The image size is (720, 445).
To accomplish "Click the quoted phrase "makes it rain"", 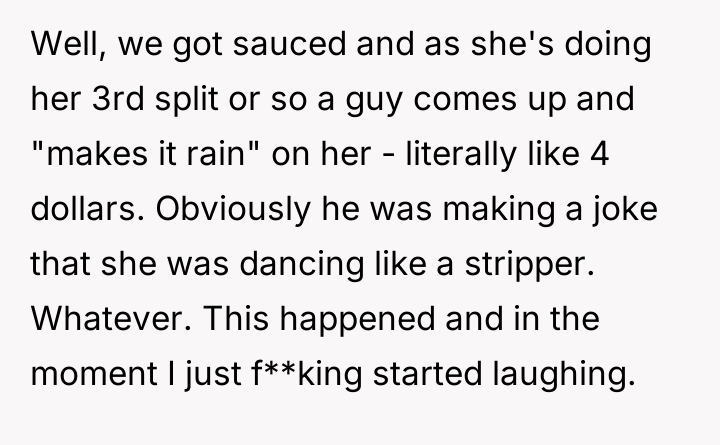I will [x=147, y=159].
